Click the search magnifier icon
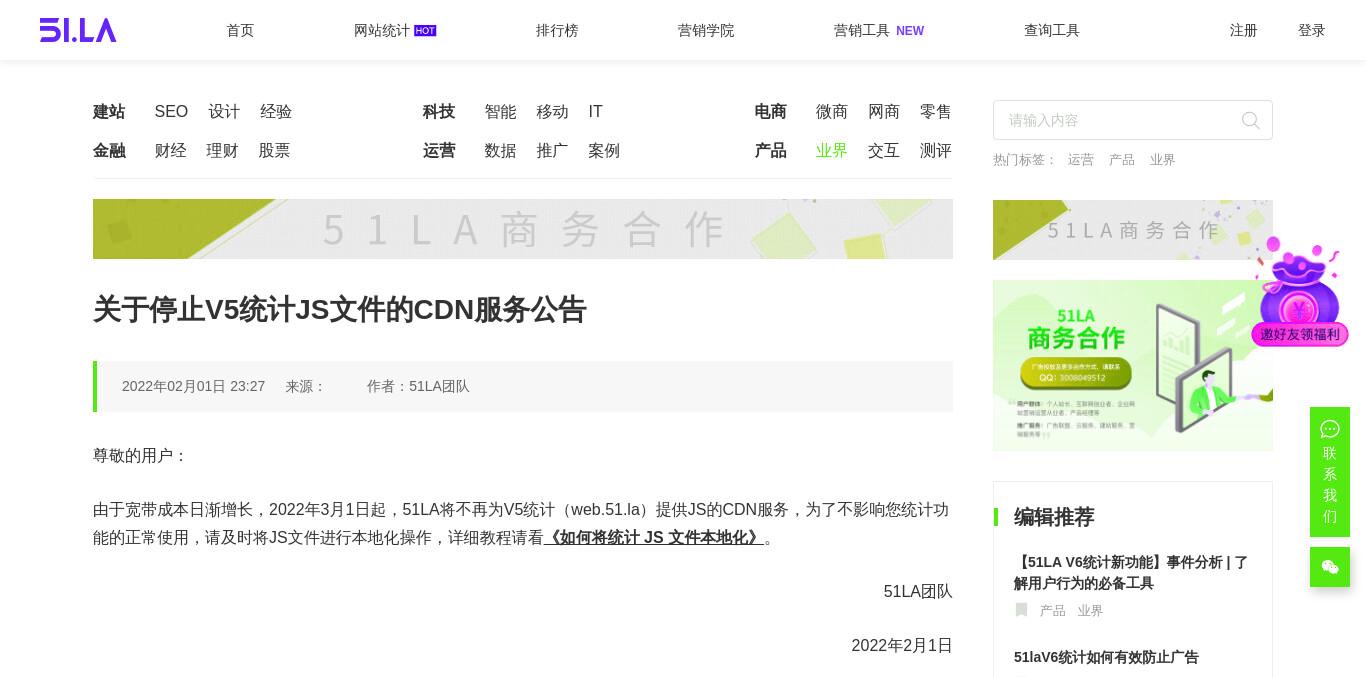This screenshot has width=1366, height=677. click(x=1250, y=120)
